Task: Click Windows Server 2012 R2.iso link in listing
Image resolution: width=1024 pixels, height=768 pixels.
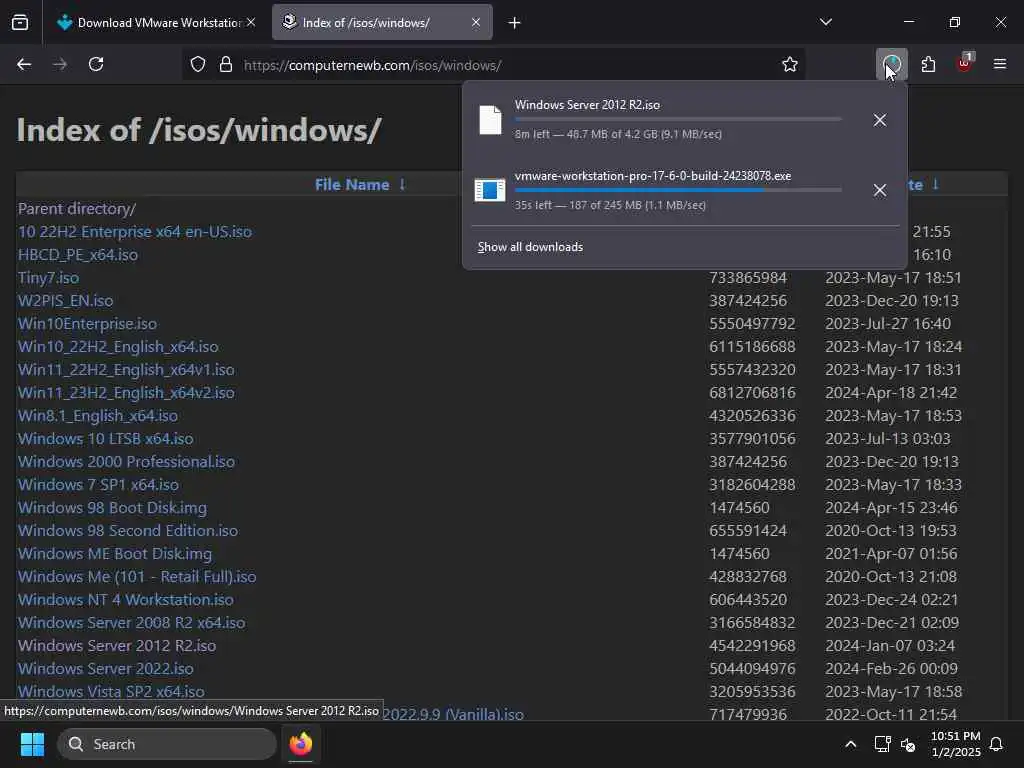Action: (117, 645)
